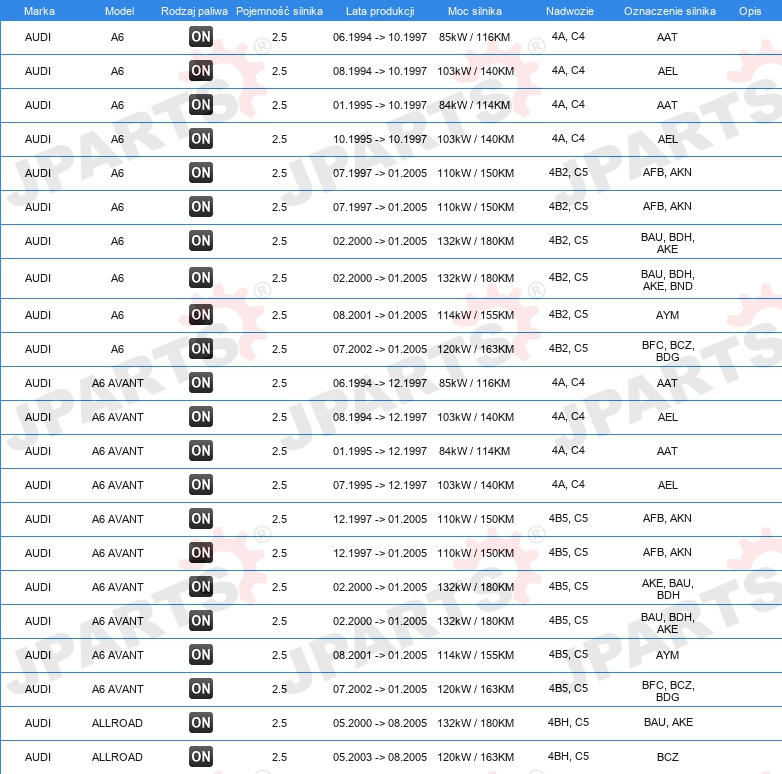This screenshot has width=782, height=774.
Task: Select AYM engine code in A6 AVANT row
Action: click(667, 655)
